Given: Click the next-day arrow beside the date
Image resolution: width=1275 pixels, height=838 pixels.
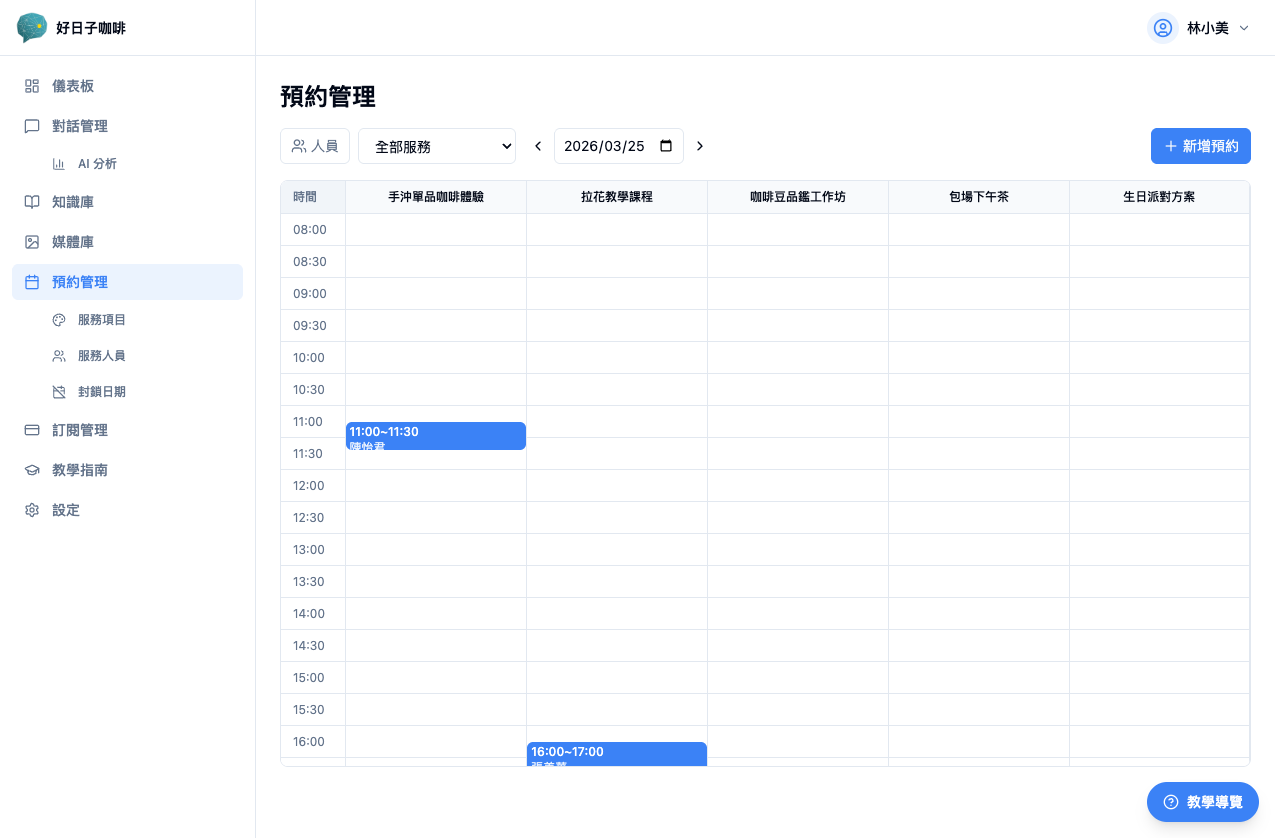Looking at the screenshot, I should (699, 146).
